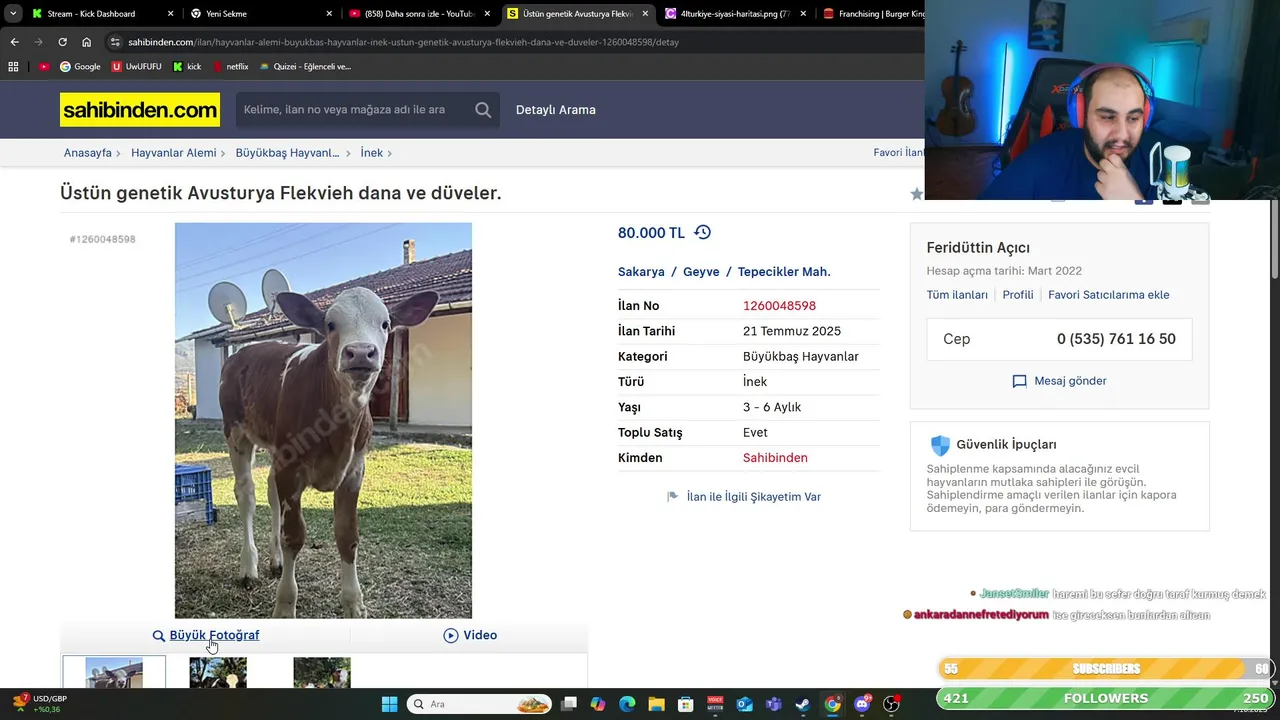Click the Geyve location link
Image resolution: width=1280 pixels, height=720 pixels.
701,272
